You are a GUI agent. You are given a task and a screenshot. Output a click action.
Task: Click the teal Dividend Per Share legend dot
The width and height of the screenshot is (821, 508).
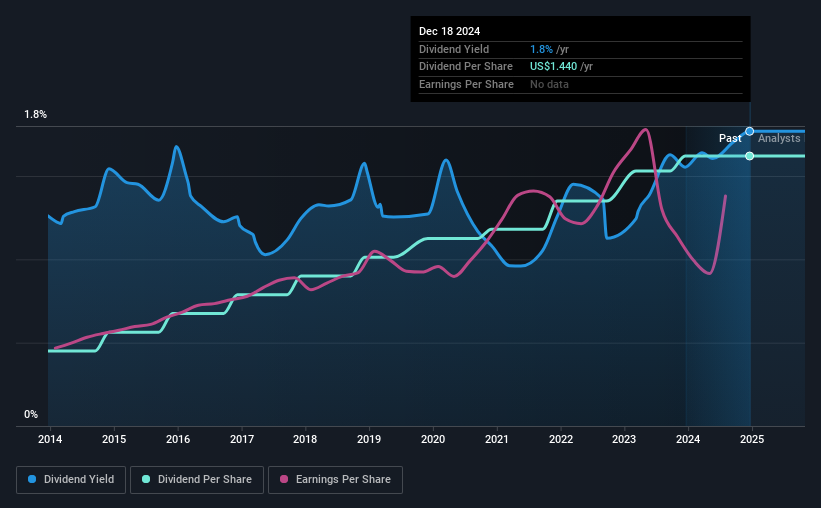click(146, 479)
